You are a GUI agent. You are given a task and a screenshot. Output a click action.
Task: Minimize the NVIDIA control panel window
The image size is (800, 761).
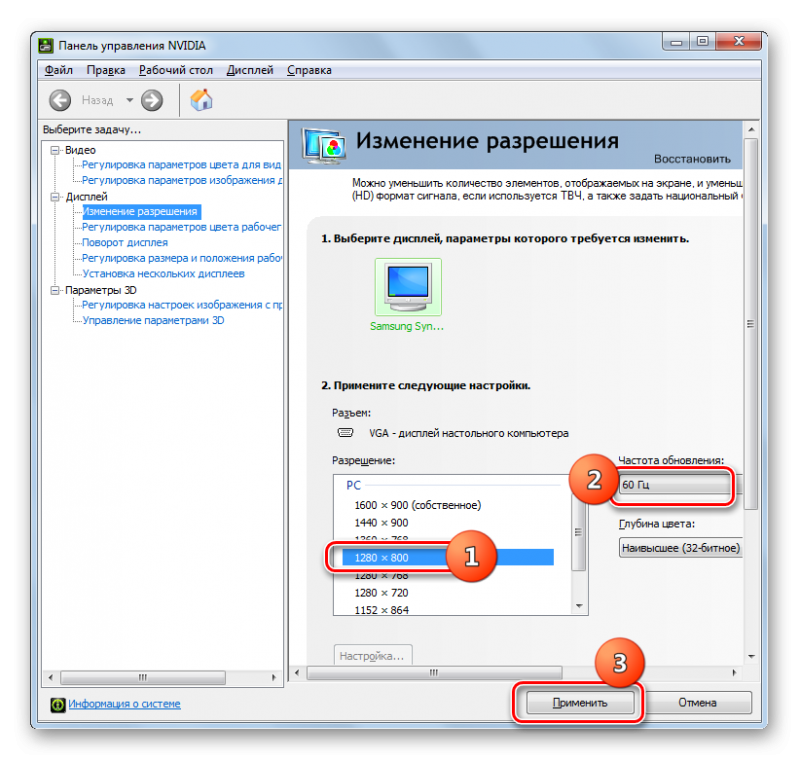click(x=676, y=41)
